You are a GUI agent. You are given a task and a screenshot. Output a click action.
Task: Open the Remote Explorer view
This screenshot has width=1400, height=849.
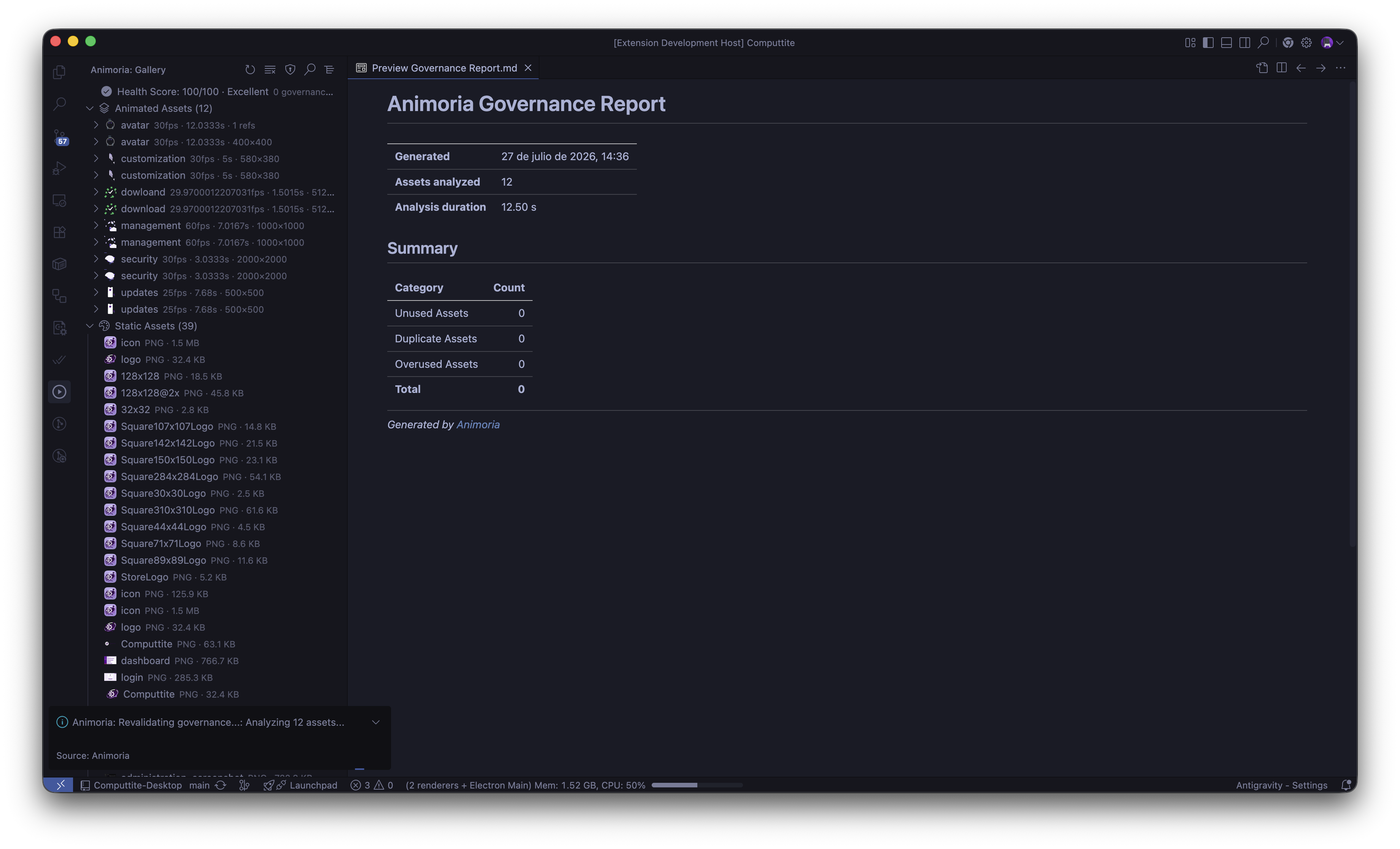pyautogui.click(x=59, y=200)
